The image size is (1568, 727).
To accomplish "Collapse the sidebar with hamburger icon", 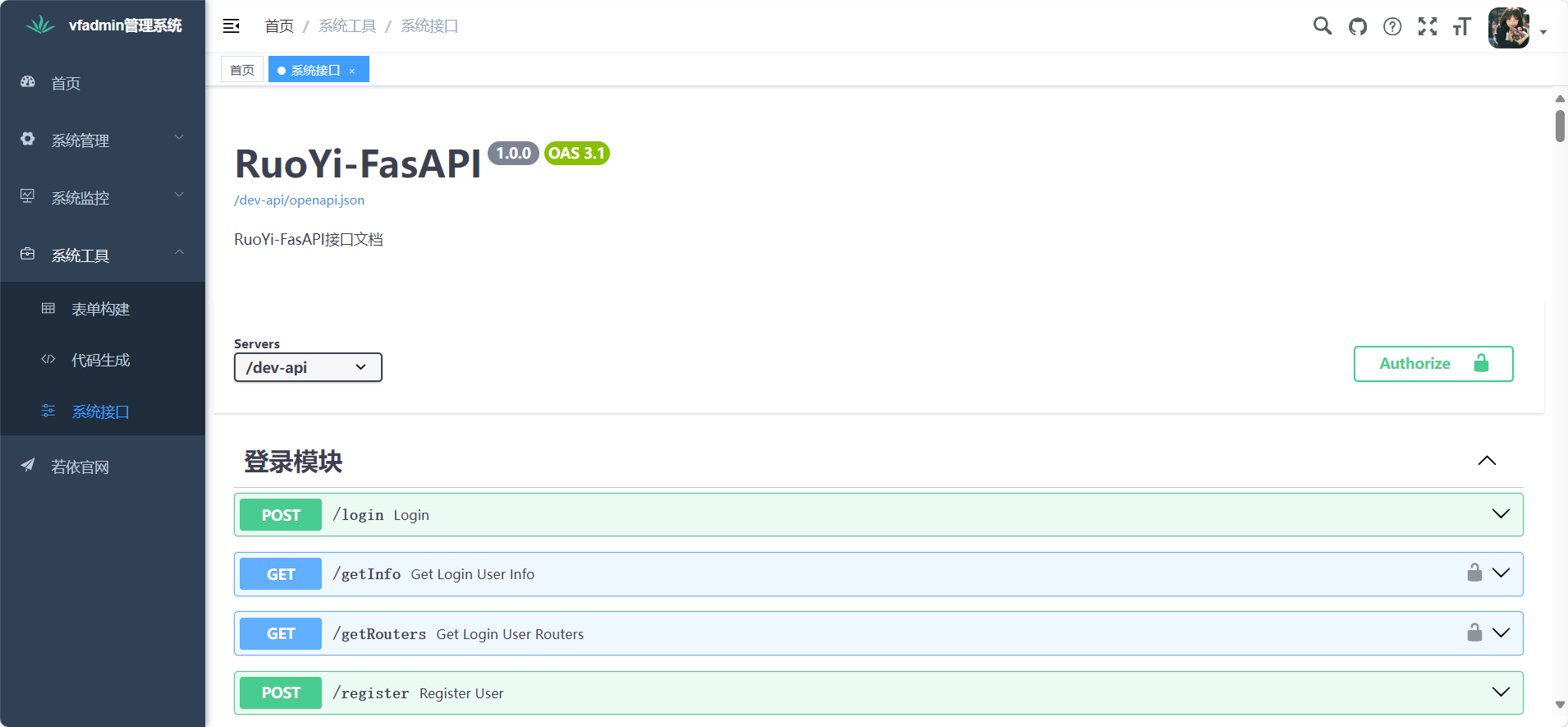I will click(x=232, y=26).
